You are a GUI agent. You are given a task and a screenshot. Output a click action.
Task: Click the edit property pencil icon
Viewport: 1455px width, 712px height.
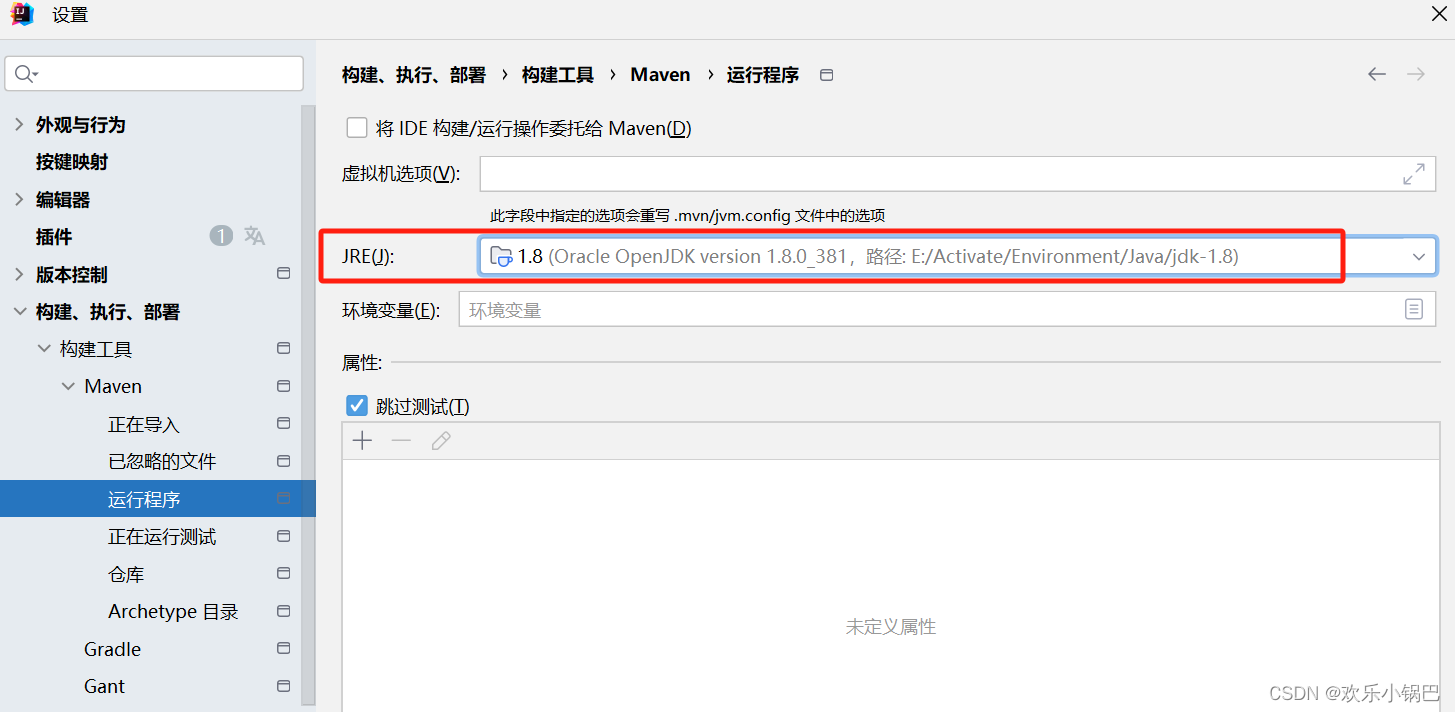[x=440, y=440]
